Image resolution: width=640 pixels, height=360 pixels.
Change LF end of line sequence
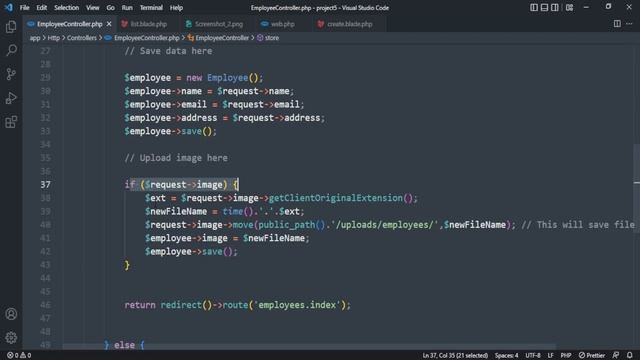pyautogui.click(x=550, y=355)
